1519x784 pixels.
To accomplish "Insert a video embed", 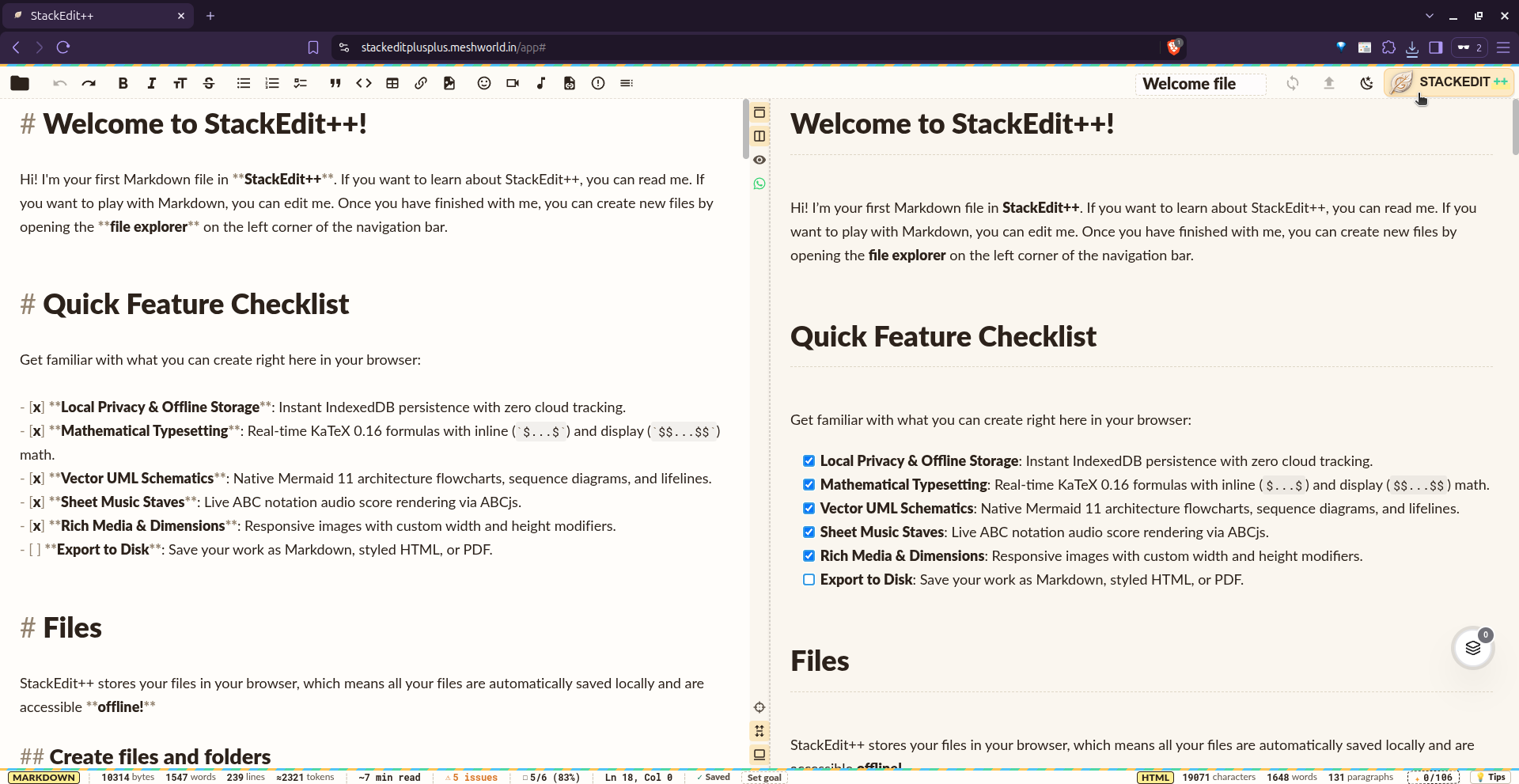I will pos(513,83).
